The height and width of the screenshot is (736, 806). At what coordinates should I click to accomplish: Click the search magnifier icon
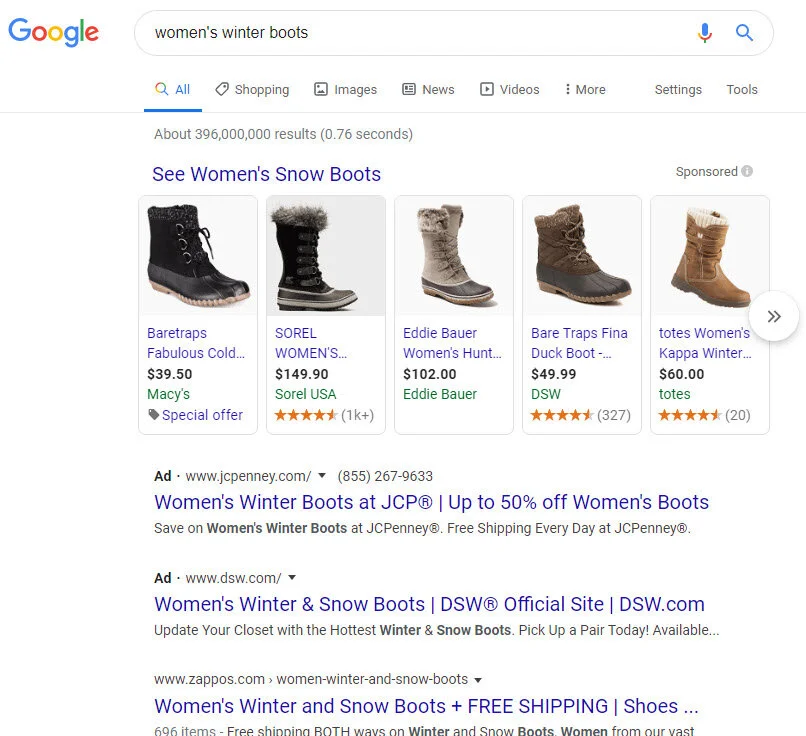[744, 33]
